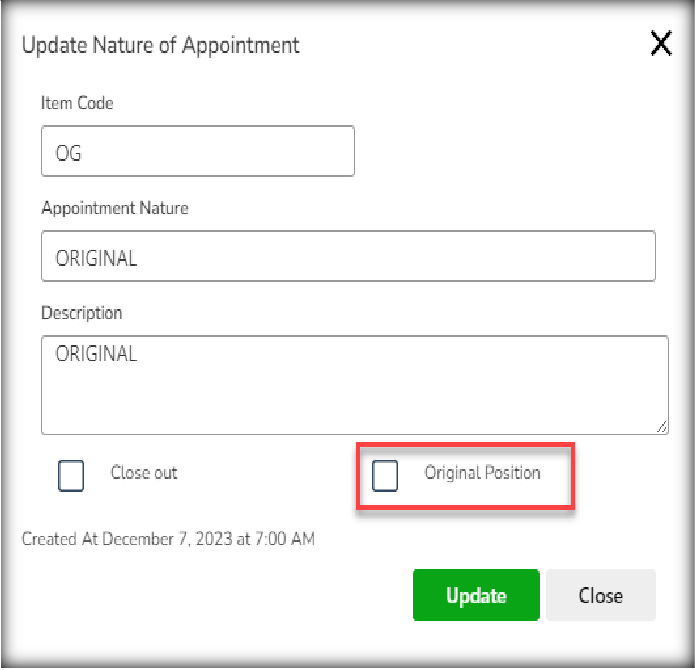
Task: Enable the Close out checkbox
Action: pyautogui.click(x=71, y=475)
